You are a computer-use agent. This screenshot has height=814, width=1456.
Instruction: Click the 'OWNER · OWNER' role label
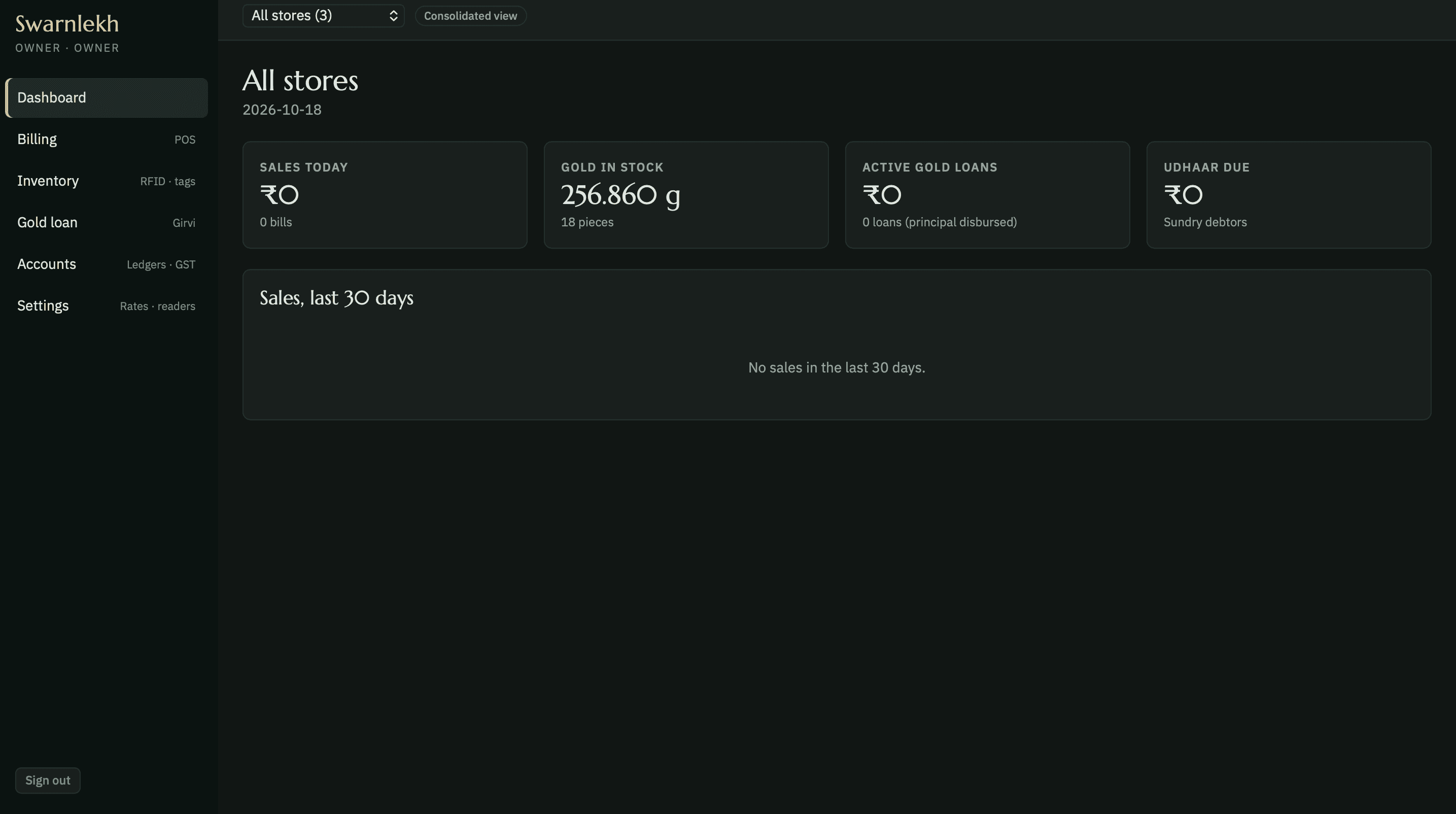[x=67, y=48]
